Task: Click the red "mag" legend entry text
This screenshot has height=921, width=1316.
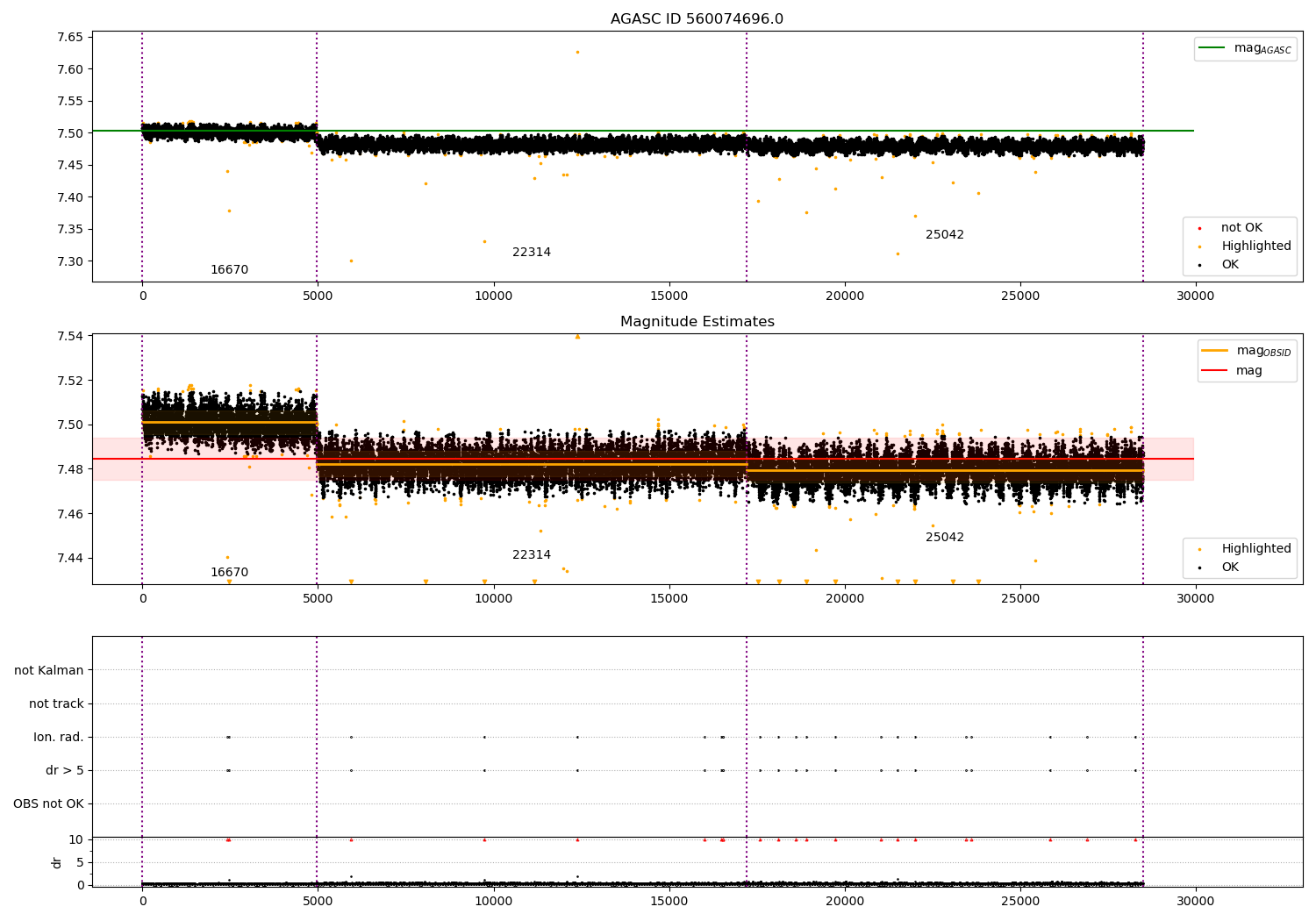Action: 1249,371
